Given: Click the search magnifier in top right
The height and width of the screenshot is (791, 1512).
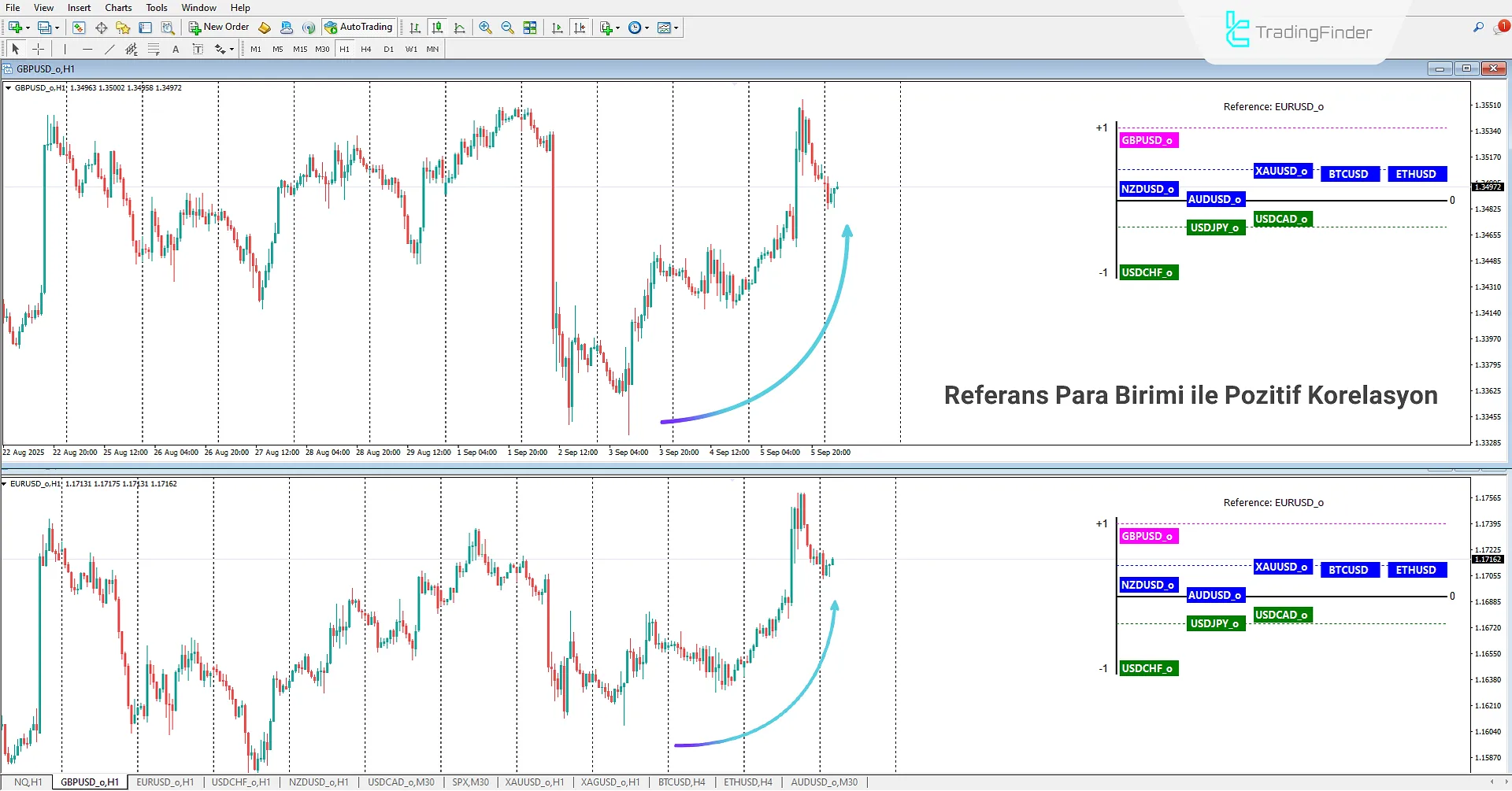Looking at the screenshot, I should pos(1478,28).
